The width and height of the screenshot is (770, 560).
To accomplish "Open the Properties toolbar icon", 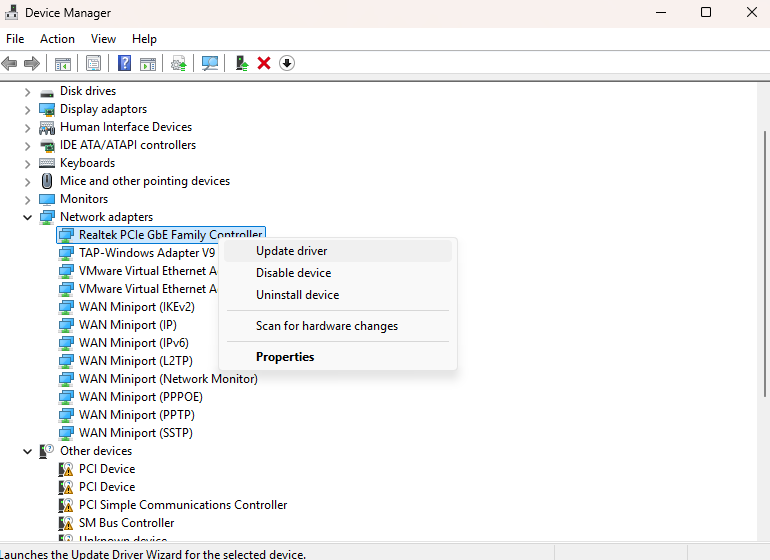I will [x=93, y=63].
